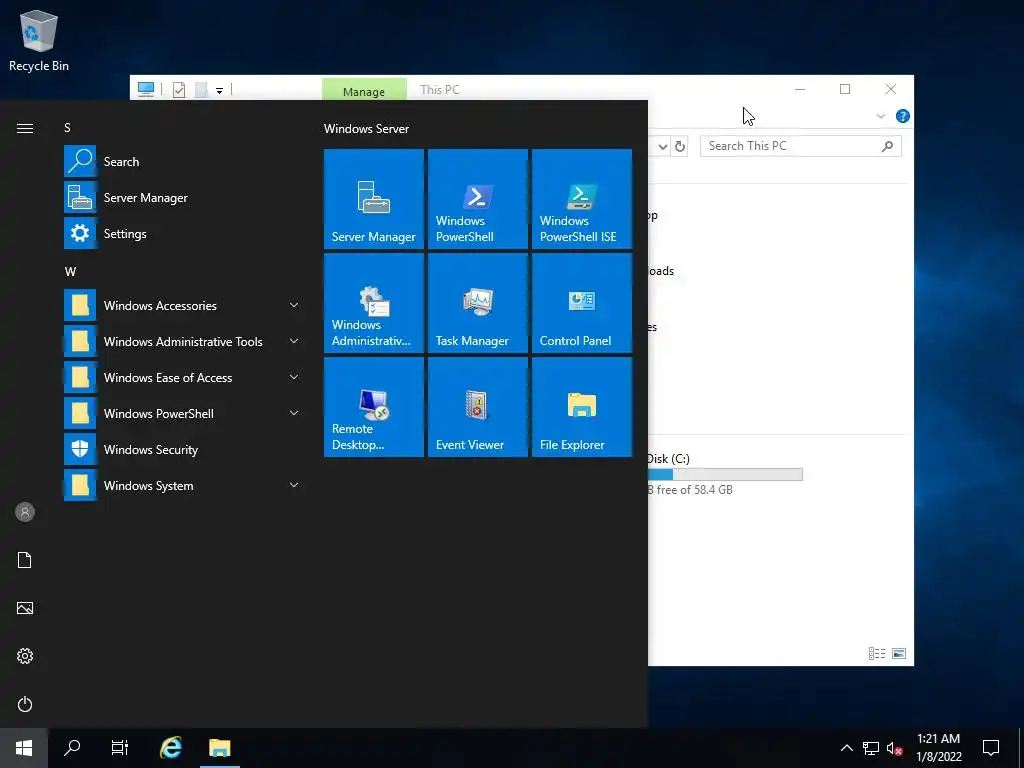
Task: Click the letter W app list header
Action: tap(70, 271)
